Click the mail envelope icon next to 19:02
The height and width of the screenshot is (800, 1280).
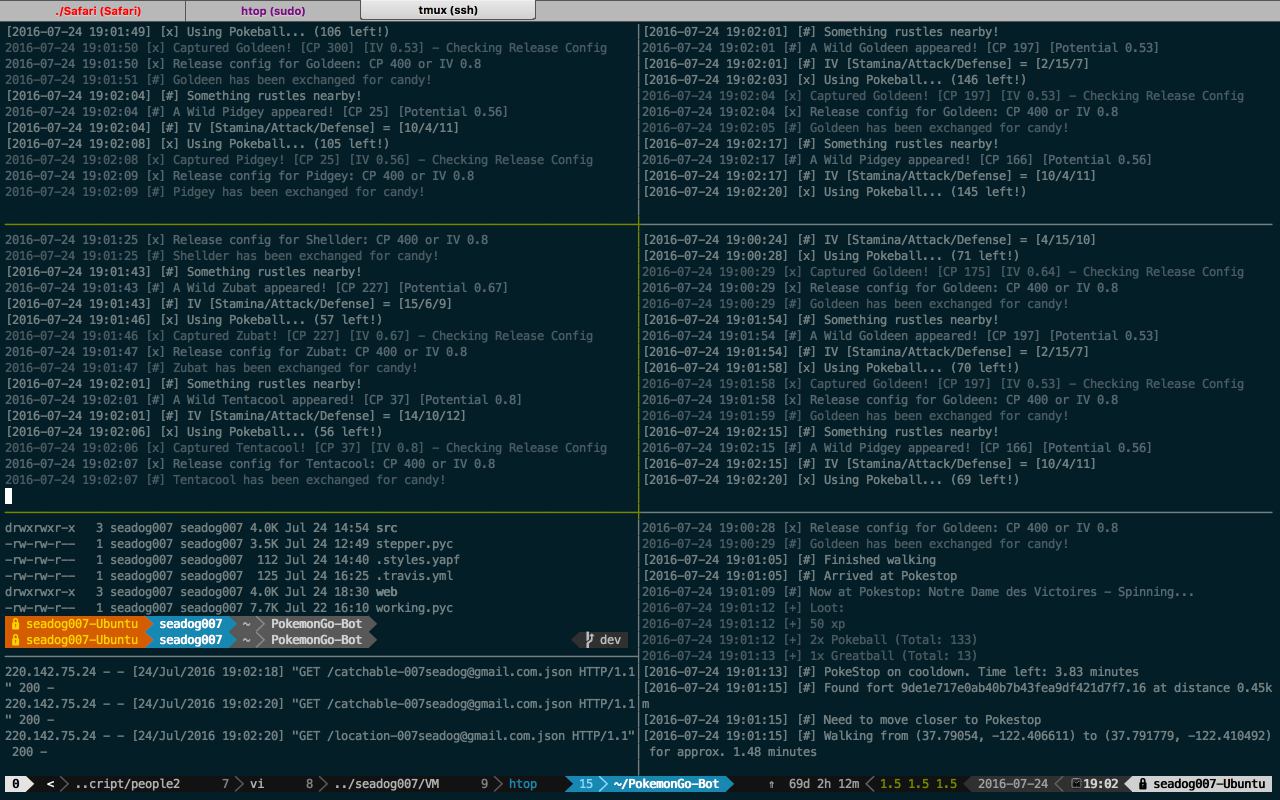[1075, 784]
